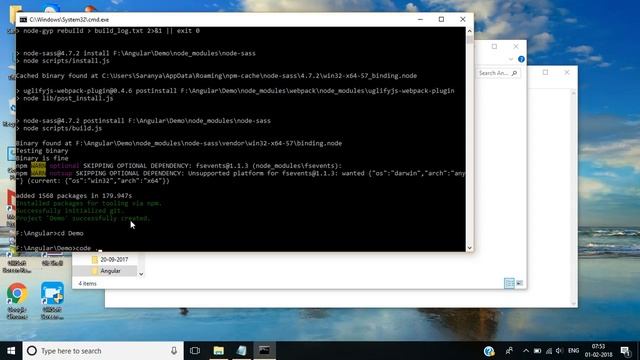The image size is (640, 360).
Task: Click the '4 items' status text in Explorer
Action: click(87, 283)
